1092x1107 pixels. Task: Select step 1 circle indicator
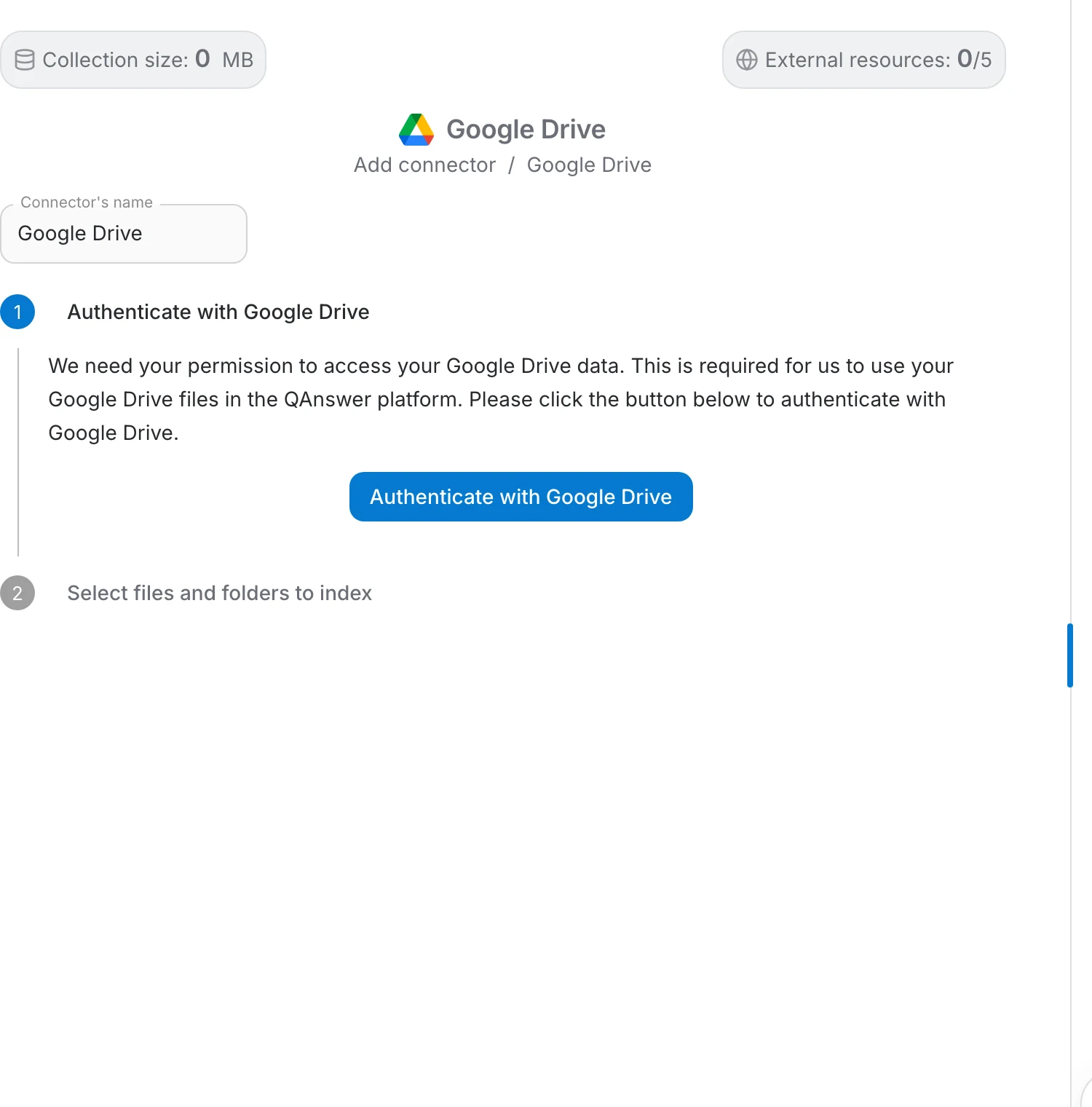point(17,312)
